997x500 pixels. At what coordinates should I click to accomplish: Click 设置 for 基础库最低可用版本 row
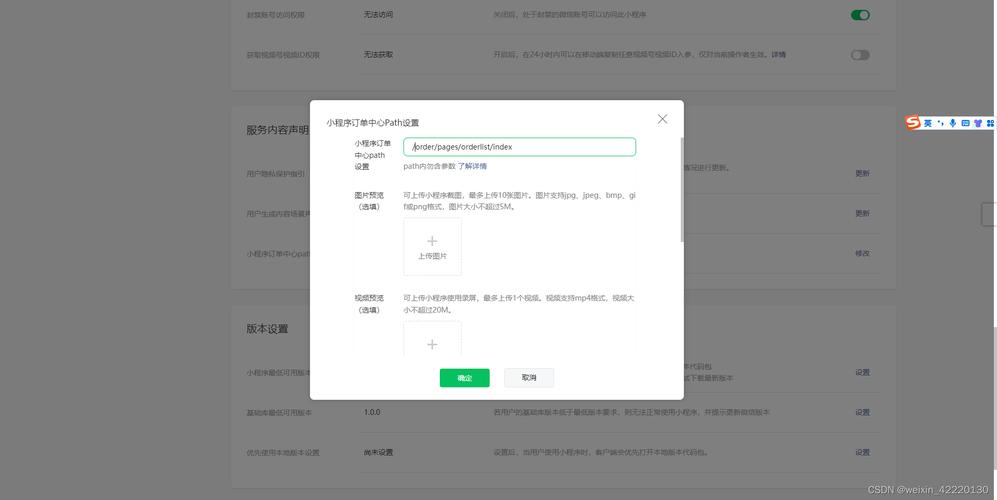pyautogui.click(x=862, y=412)
